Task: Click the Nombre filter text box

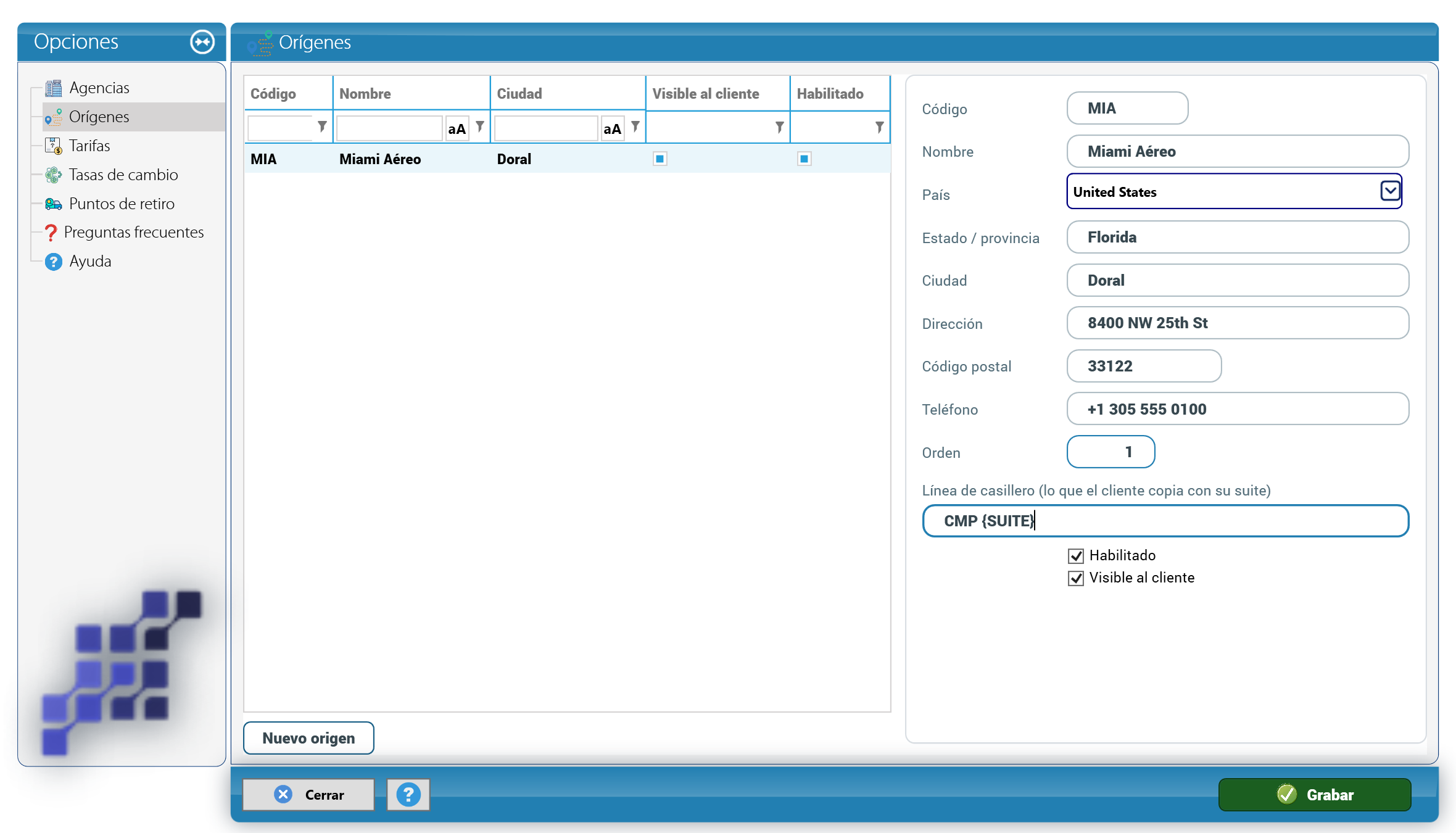Action: [389, 128]
